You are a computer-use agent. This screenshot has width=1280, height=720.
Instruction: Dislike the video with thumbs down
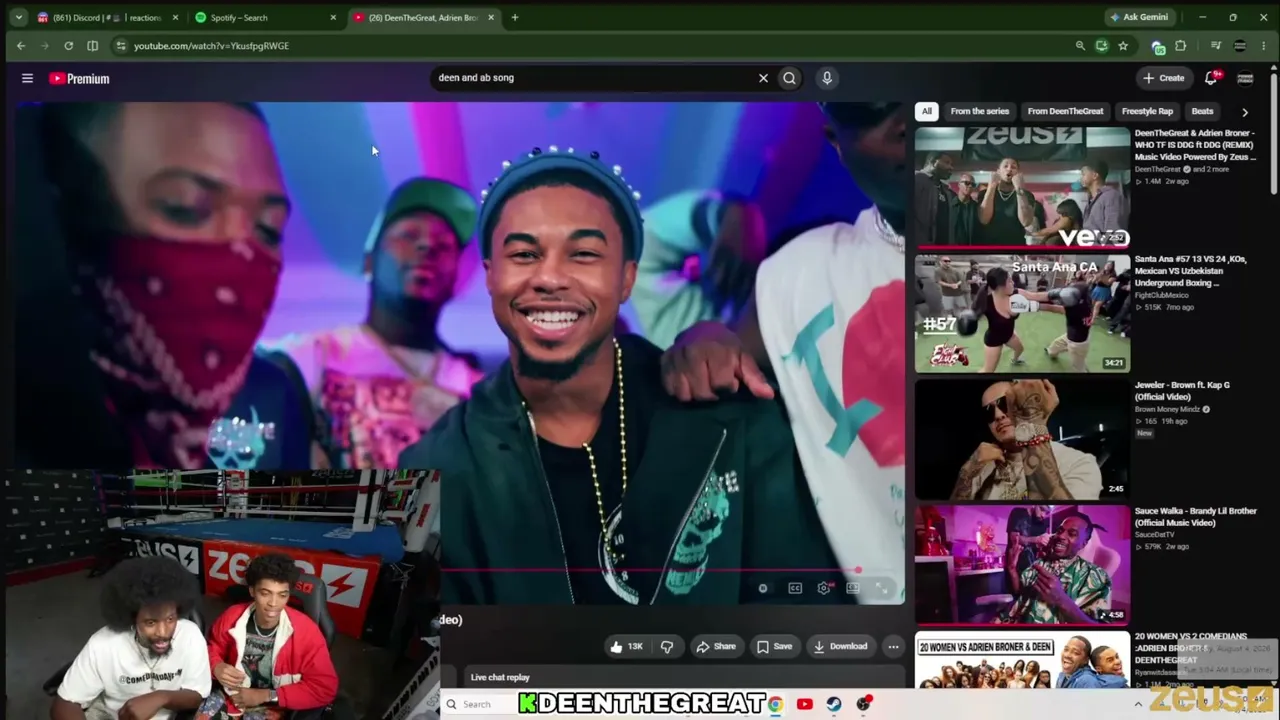(667, 646)
